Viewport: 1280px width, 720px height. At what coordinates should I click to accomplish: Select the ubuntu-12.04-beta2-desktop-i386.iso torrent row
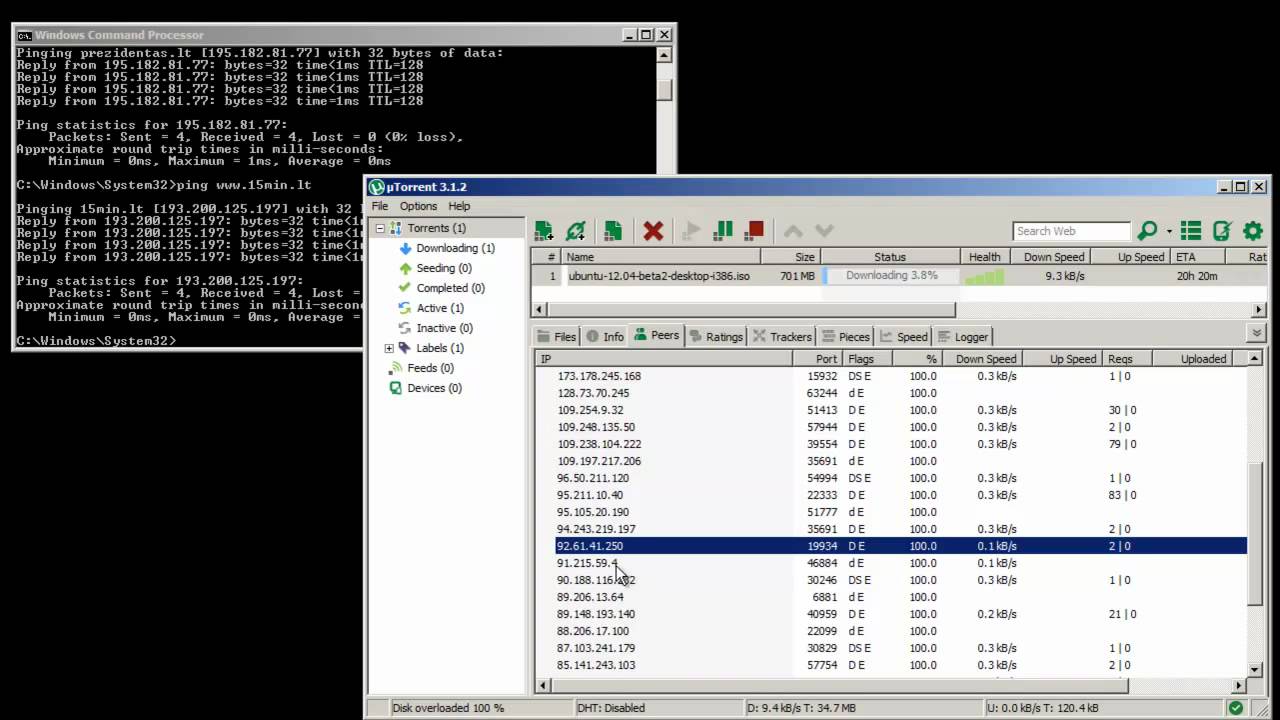pos(900,276)
